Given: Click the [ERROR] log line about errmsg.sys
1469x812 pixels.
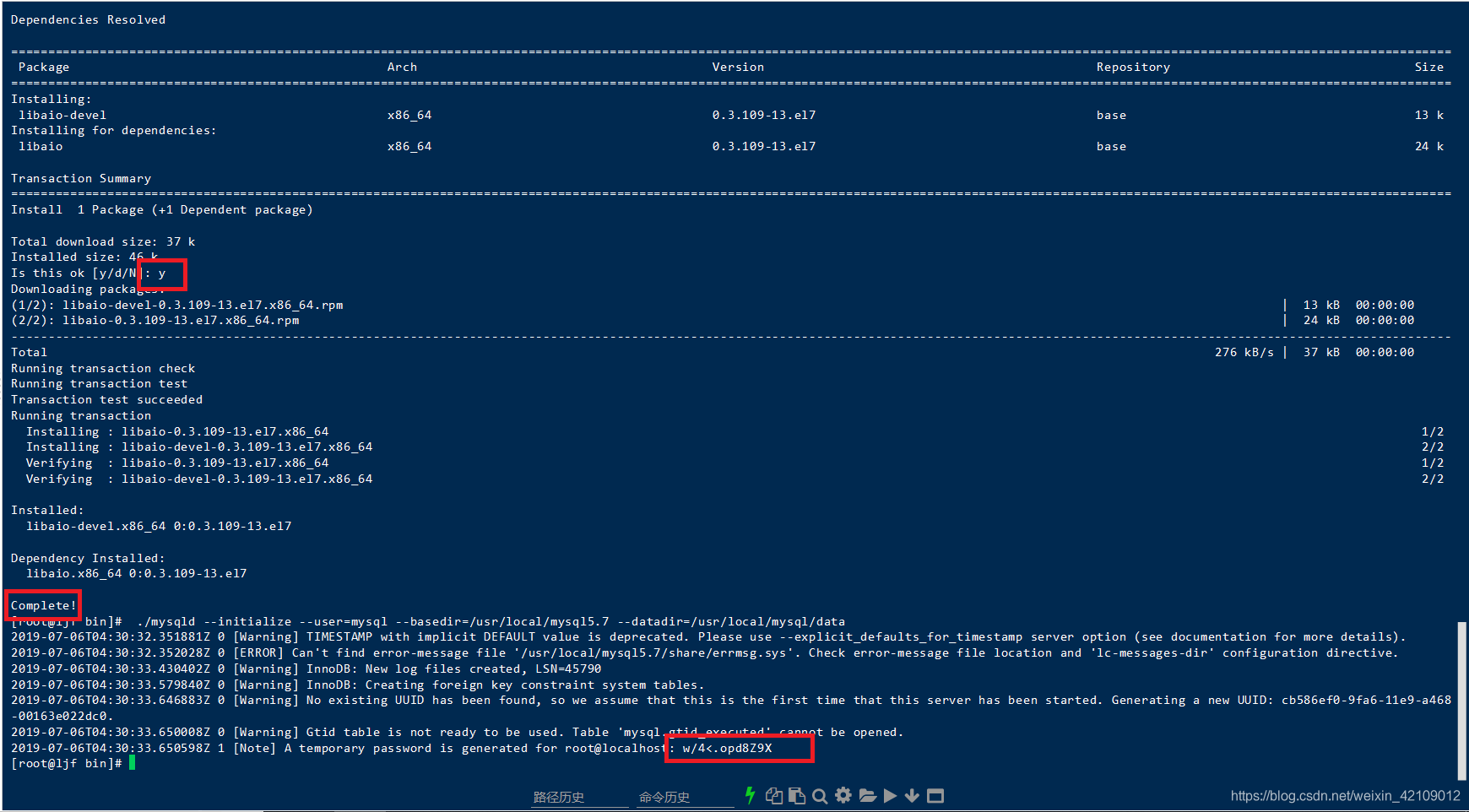Looking at the screenshot, I should coord(704,652).
